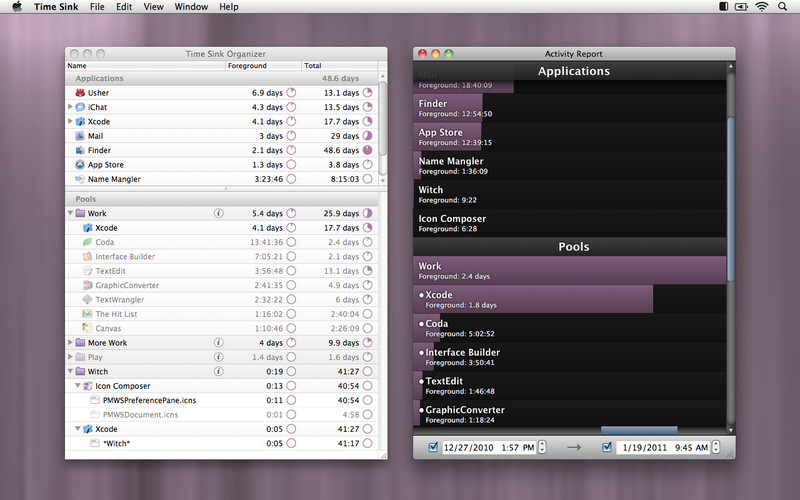Expand the Play pool folder

pyautogui.click(x=69, y=357)
